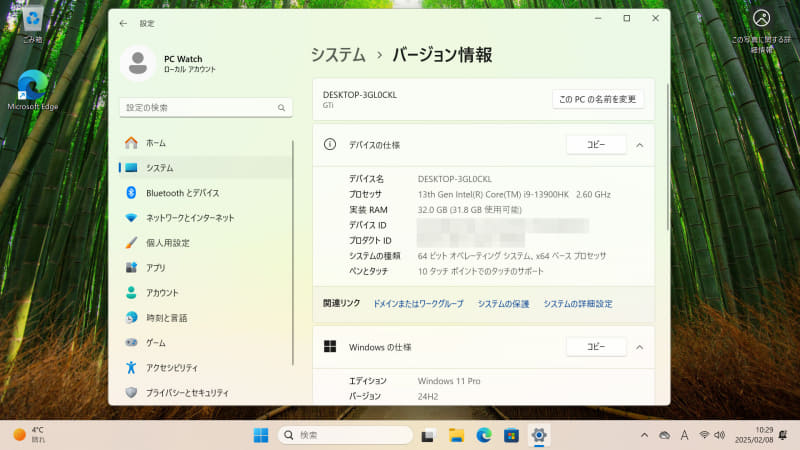Viewport: 800px width, 450px height.
Task: Copy the デバイスの仕様 details
Action: (596, 145)
